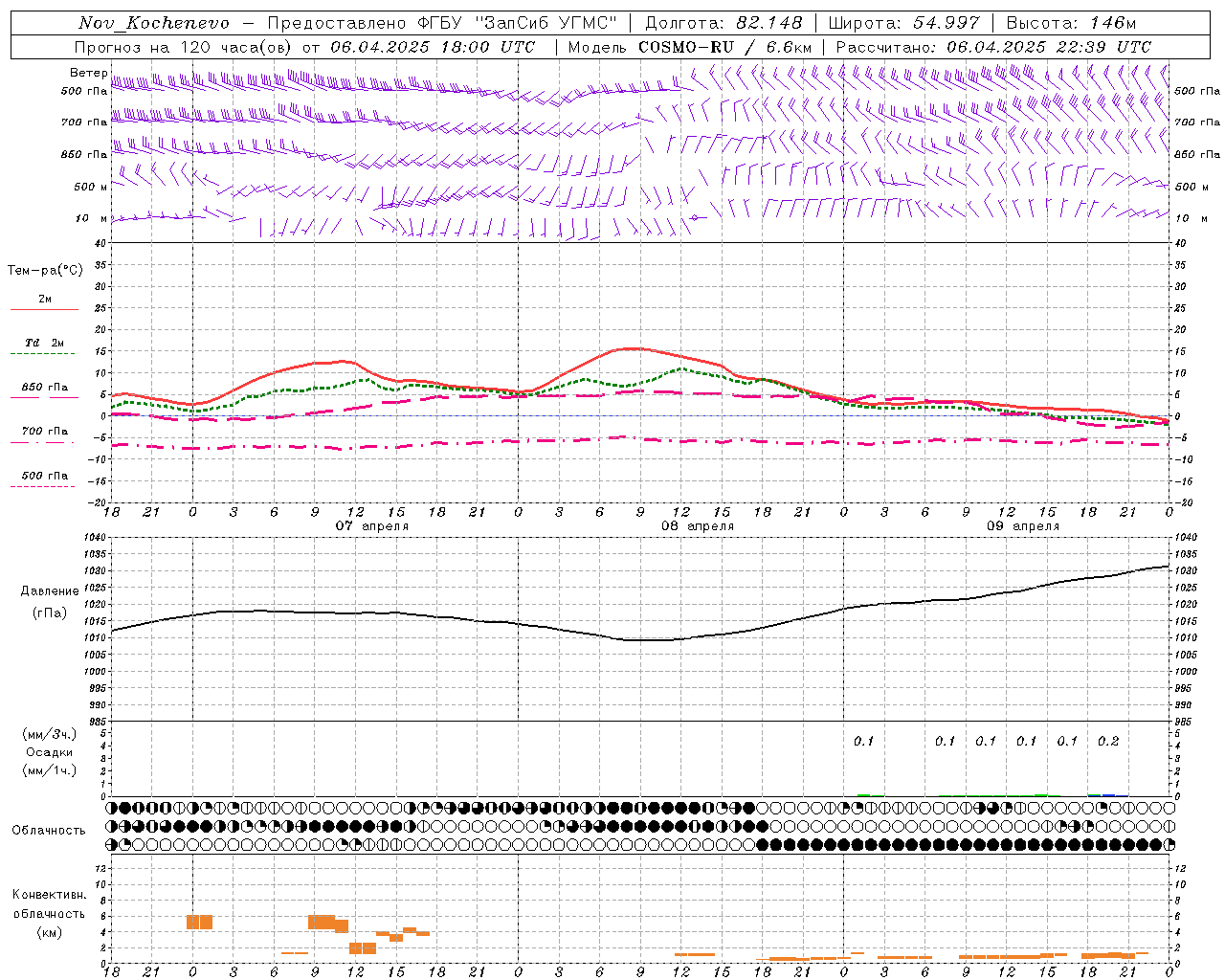The width and height of the screenshot is (1225, 980).
Task: Click the "500 гПа" temperature legend entry
Action: [x=45, y=476]
